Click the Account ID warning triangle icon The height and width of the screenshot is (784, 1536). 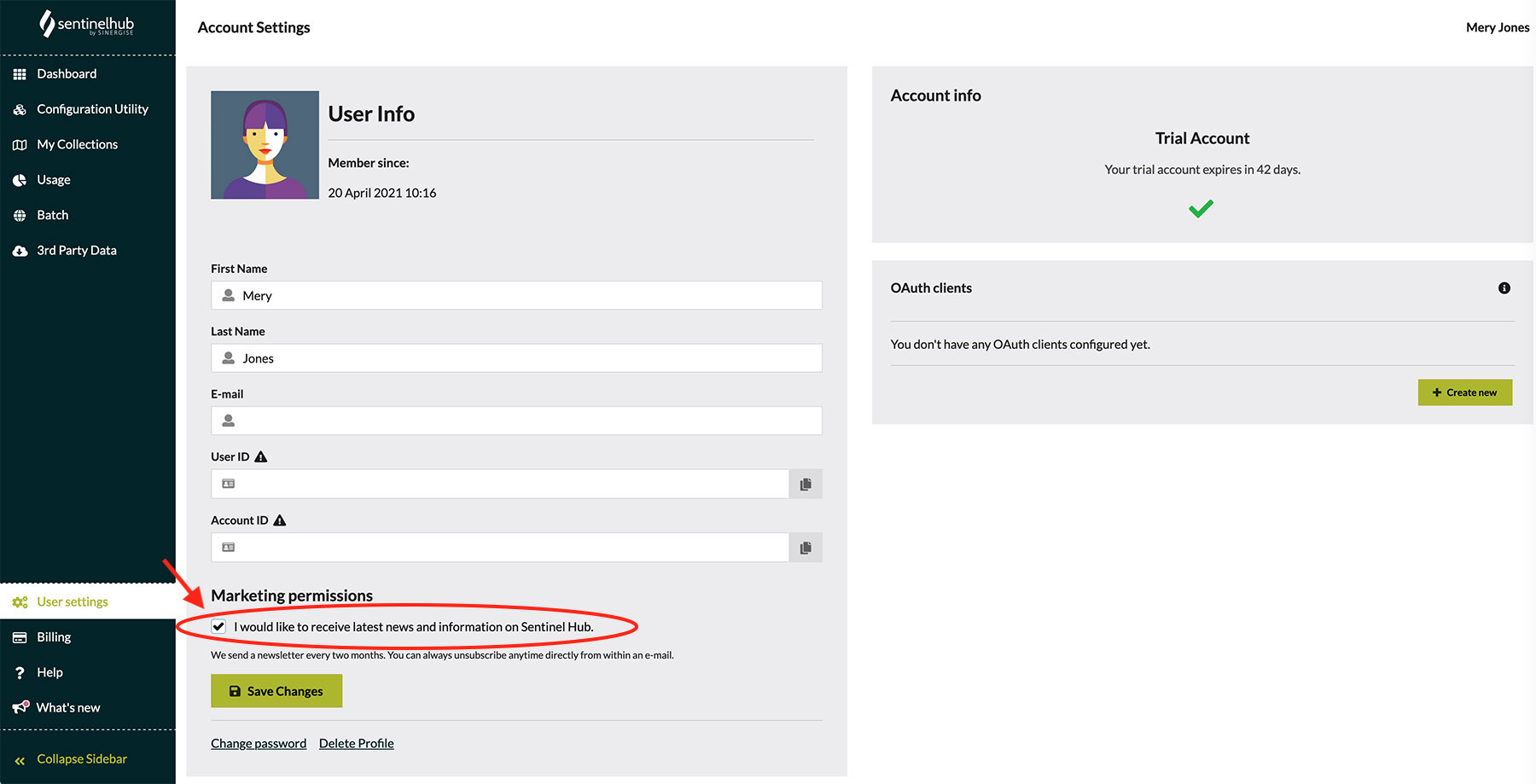click(280, 520)
